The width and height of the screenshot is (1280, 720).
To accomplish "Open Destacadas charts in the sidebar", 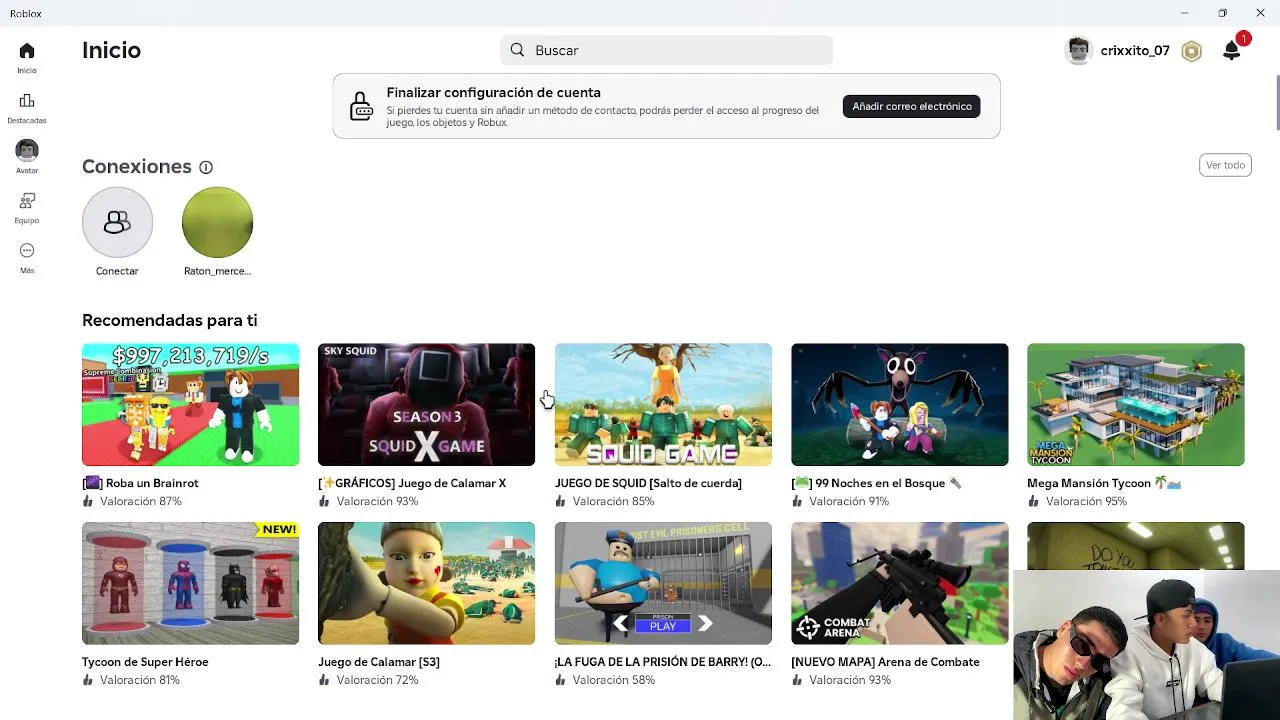I will (27, 101).
